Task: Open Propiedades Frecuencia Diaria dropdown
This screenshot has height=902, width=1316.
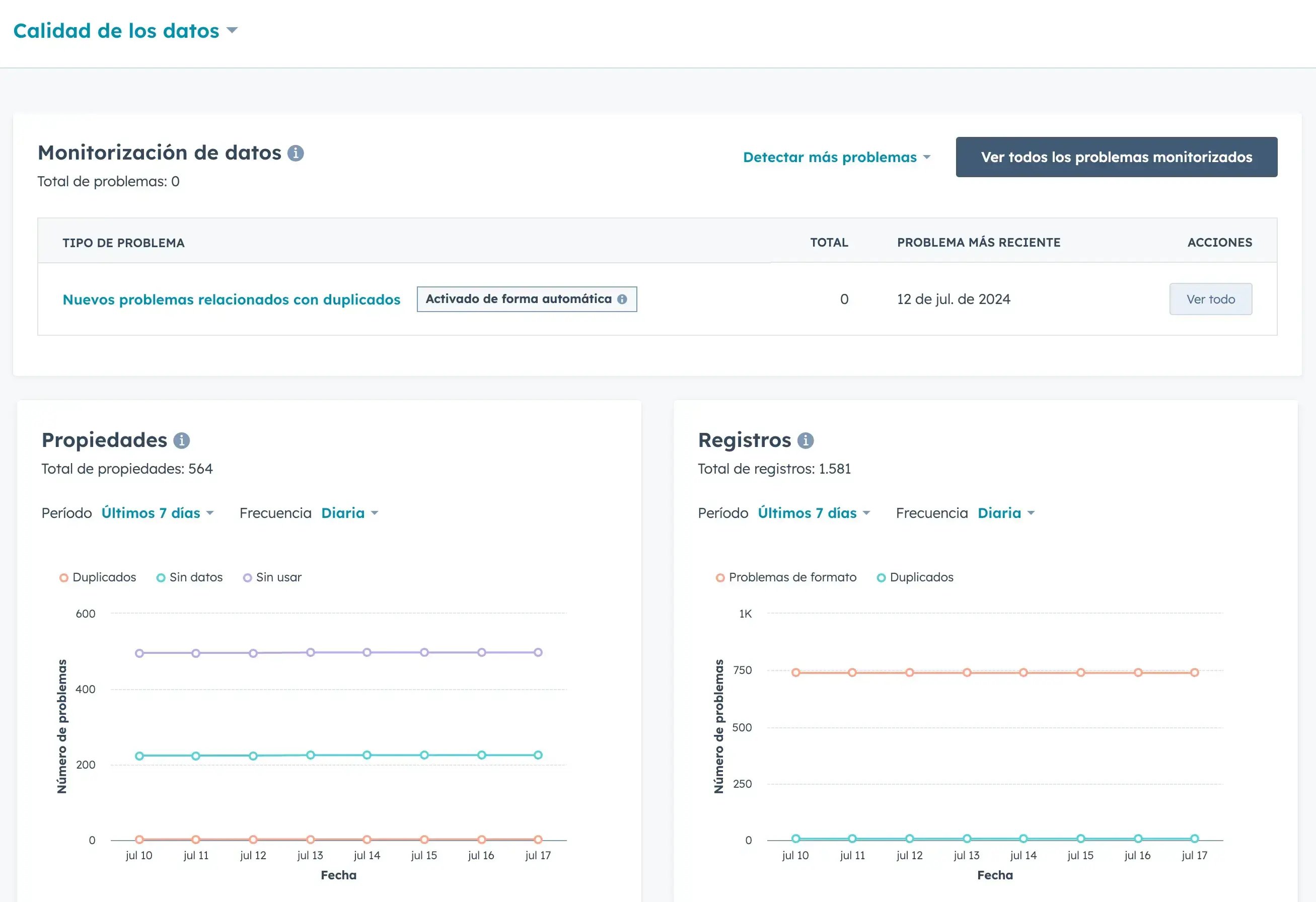Action: (349, 513)
